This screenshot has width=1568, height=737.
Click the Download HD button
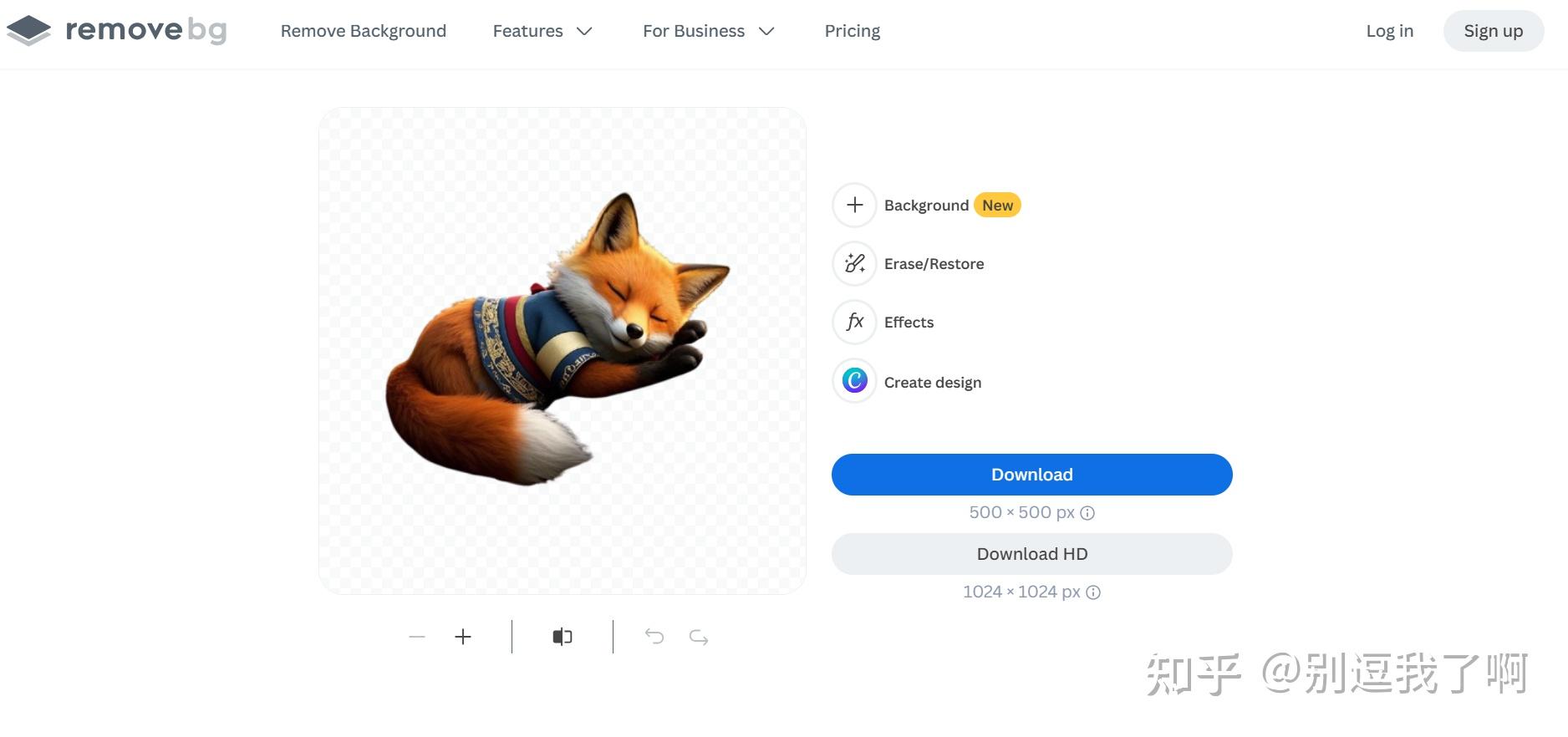point(1031,554)
